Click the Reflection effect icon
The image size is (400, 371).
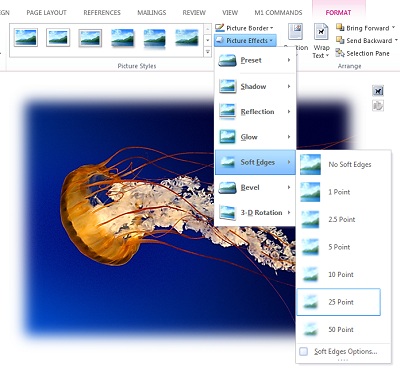click(x=227, y=112)
